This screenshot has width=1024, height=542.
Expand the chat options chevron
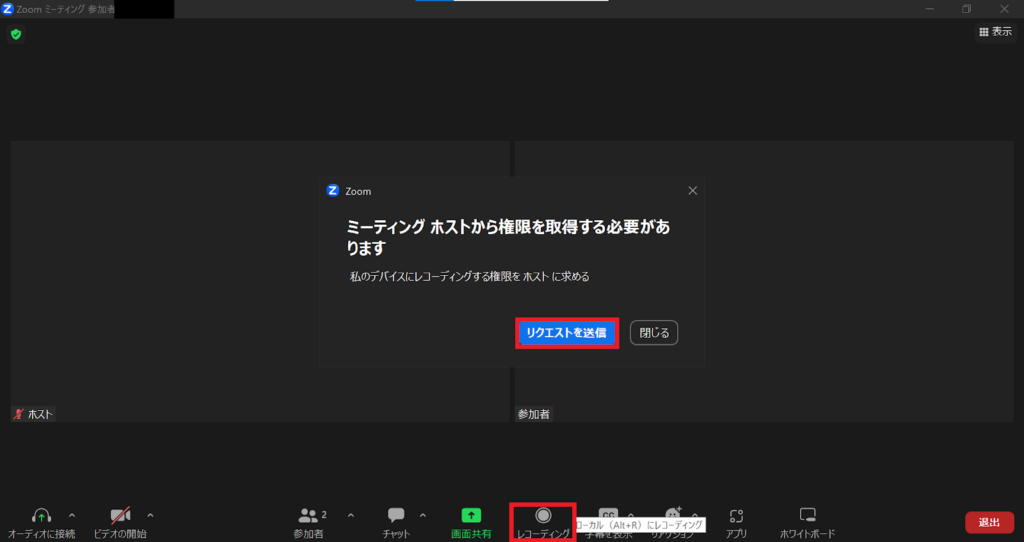[x=422, y=515]
